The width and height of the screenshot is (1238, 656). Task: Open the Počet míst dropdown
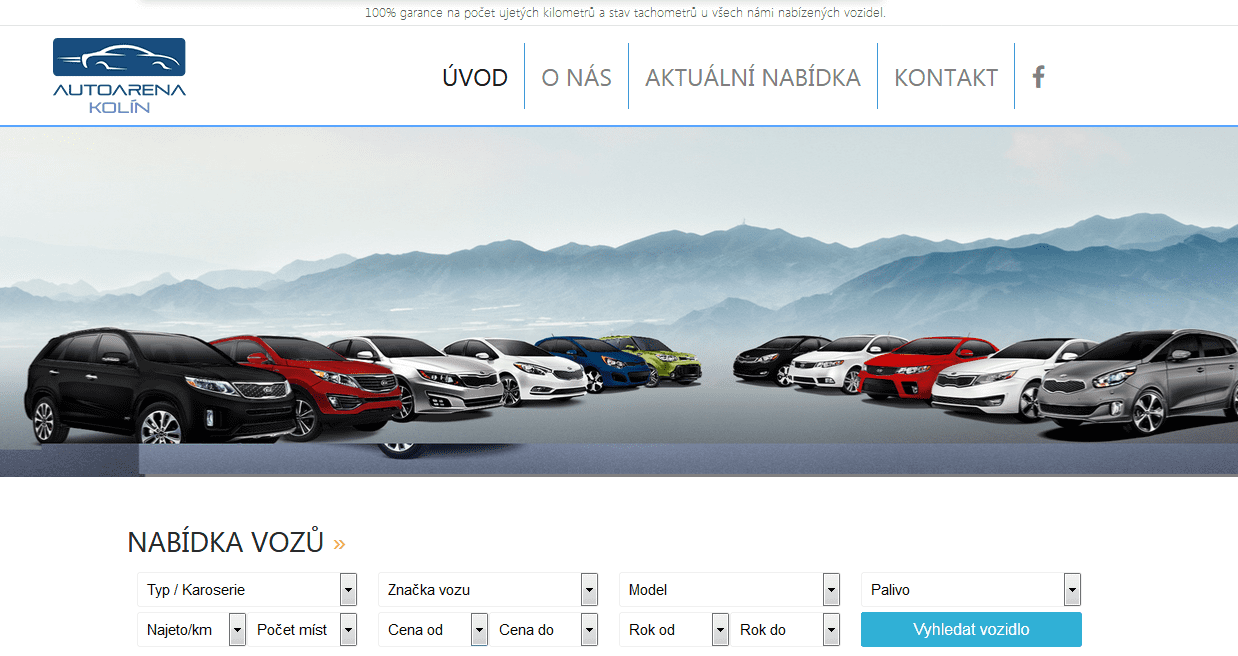coord(302,630)
